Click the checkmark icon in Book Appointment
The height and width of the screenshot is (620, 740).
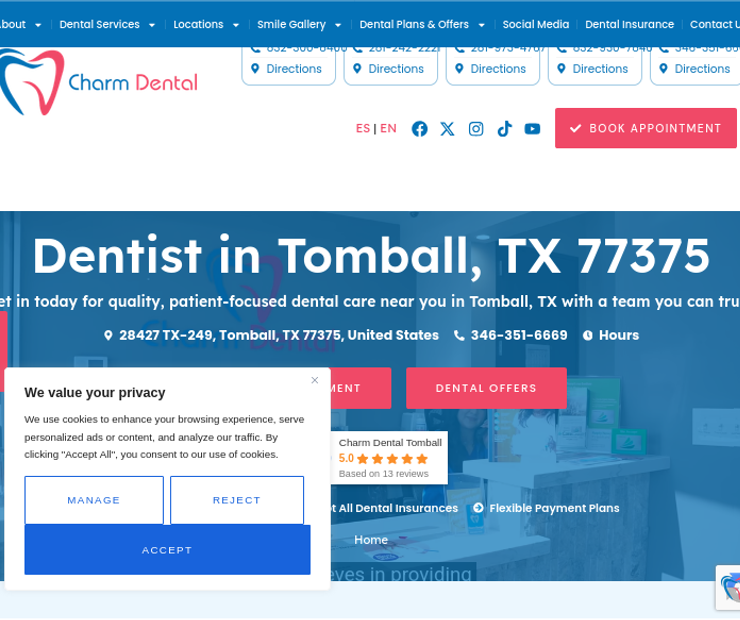coord(575,128)
